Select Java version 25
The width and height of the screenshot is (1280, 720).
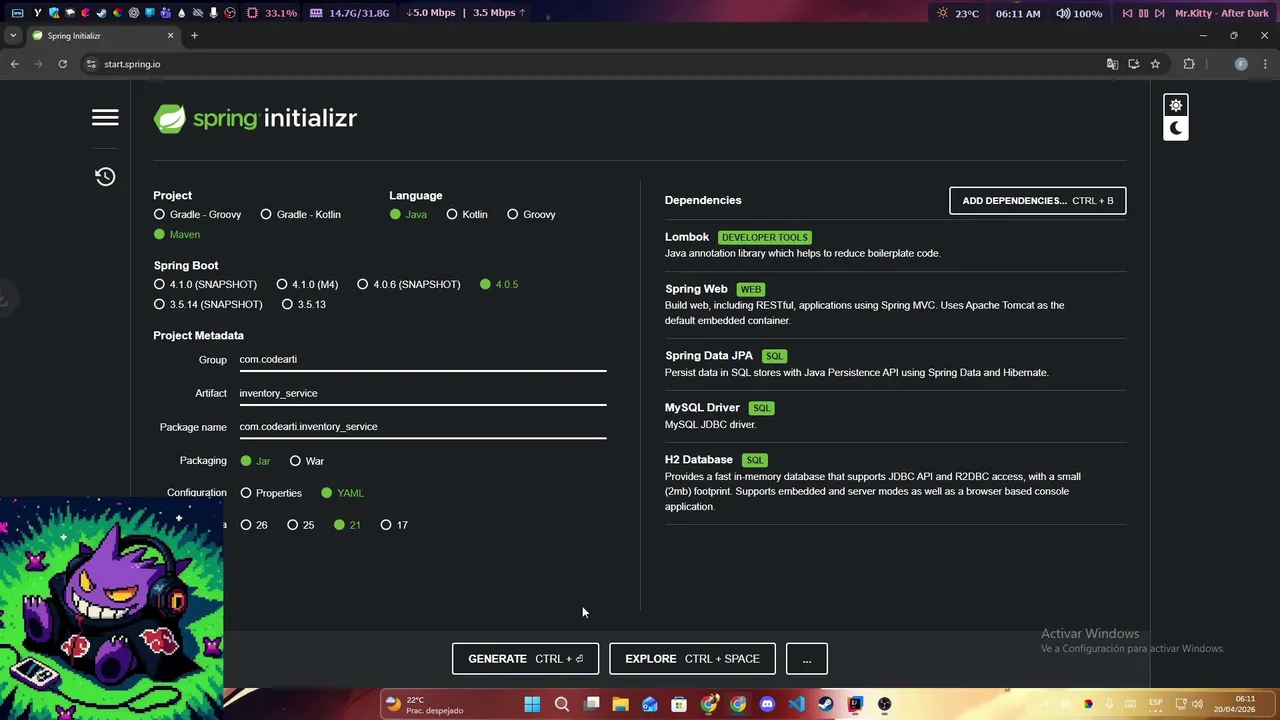coord(301,525)
